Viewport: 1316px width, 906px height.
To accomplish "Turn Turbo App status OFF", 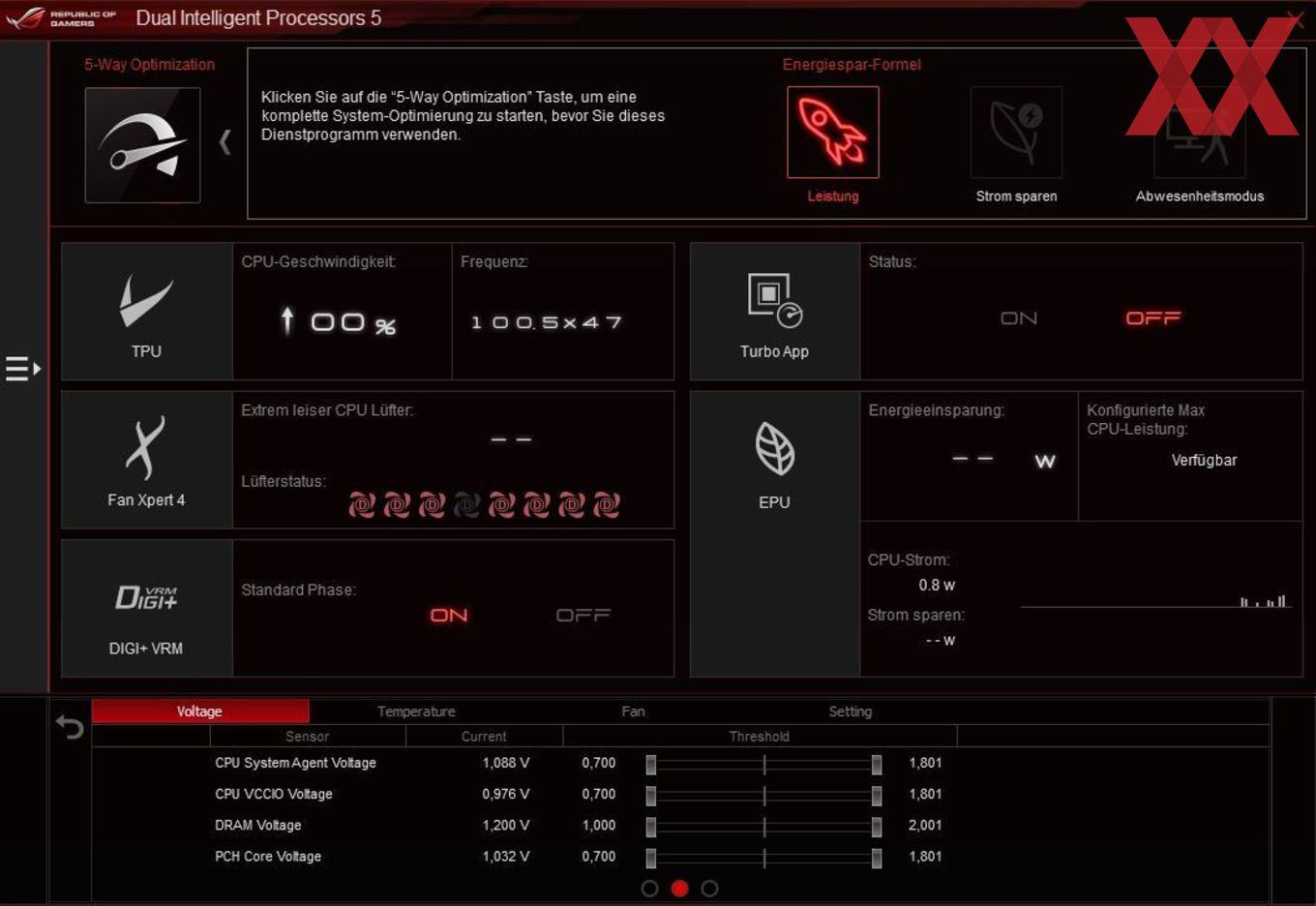I will coord(1153,318).
